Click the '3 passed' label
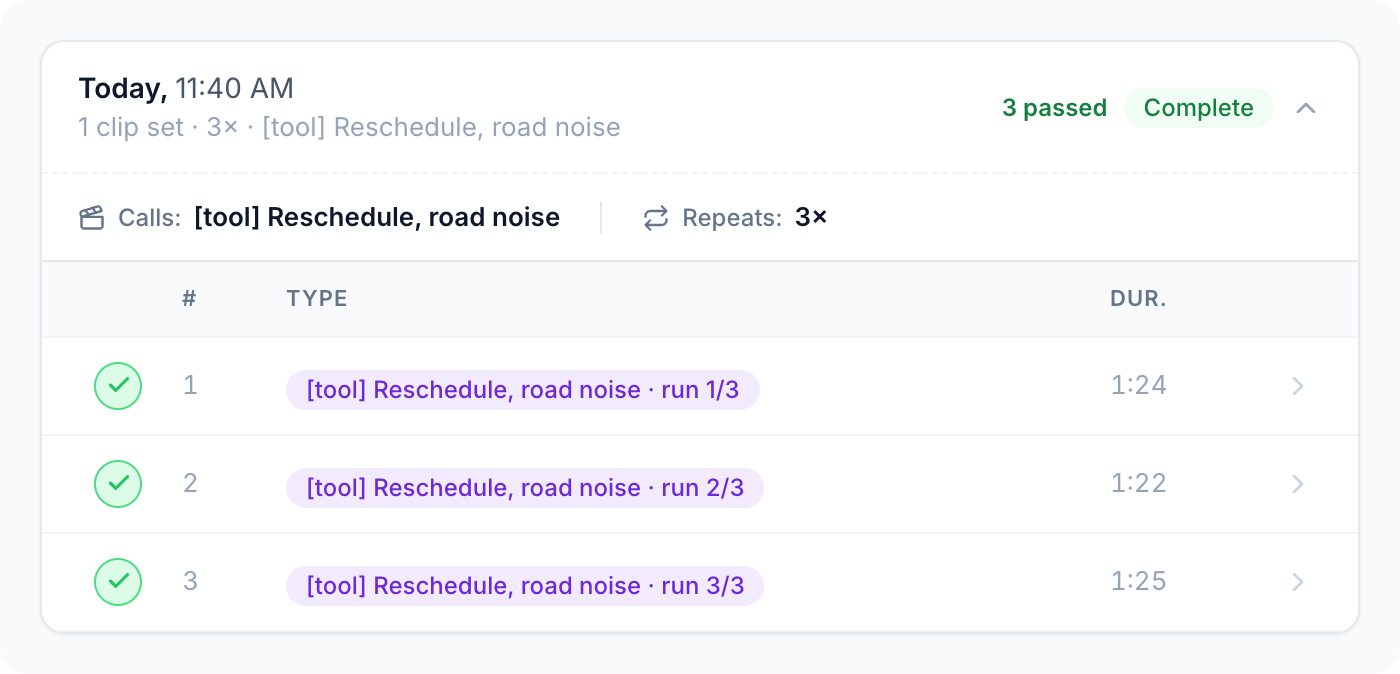The height and width of the screenshot is (674, 1400). pos(1054,108)
